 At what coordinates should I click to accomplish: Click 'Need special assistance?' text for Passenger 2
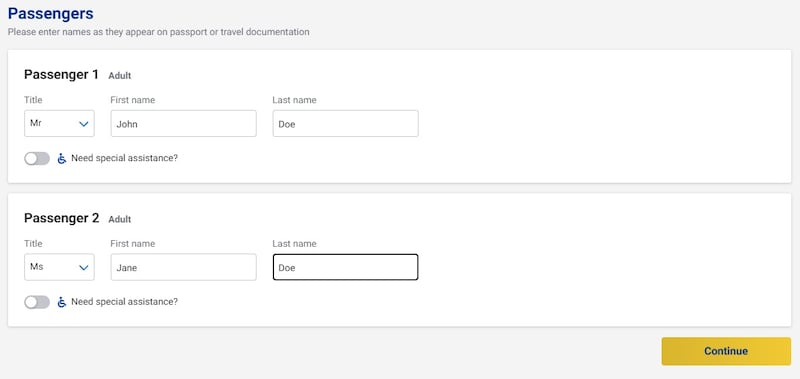(x=124, y=302)
